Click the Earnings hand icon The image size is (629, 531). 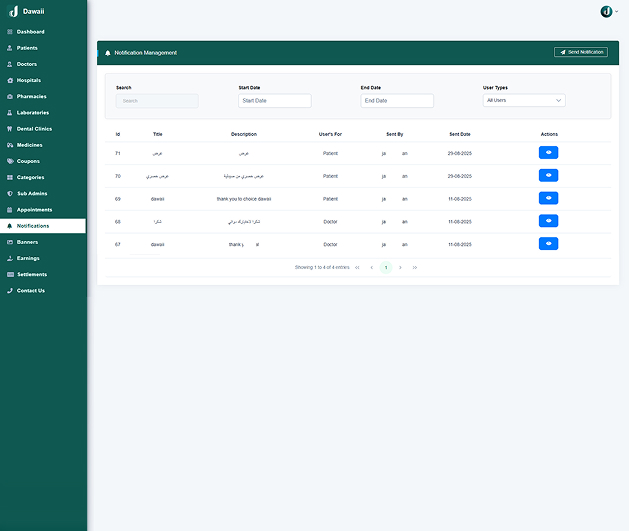pyautogui.click(x=10, y=258)
